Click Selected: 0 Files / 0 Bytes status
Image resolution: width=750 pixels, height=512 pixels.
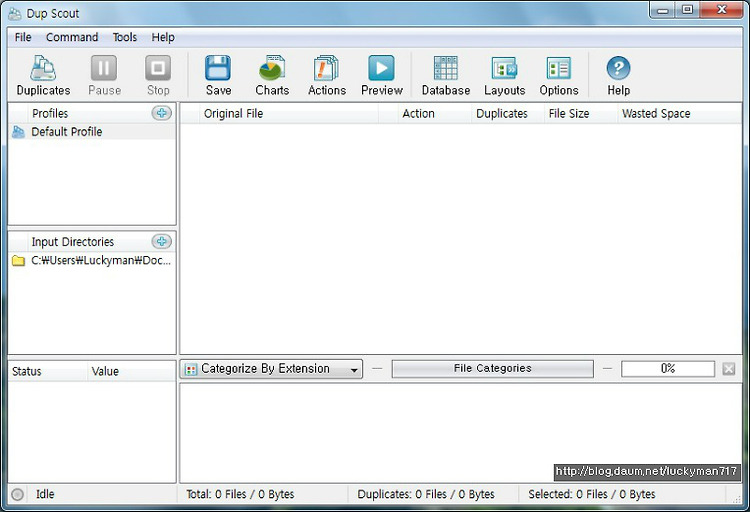[x=592, y=494]
